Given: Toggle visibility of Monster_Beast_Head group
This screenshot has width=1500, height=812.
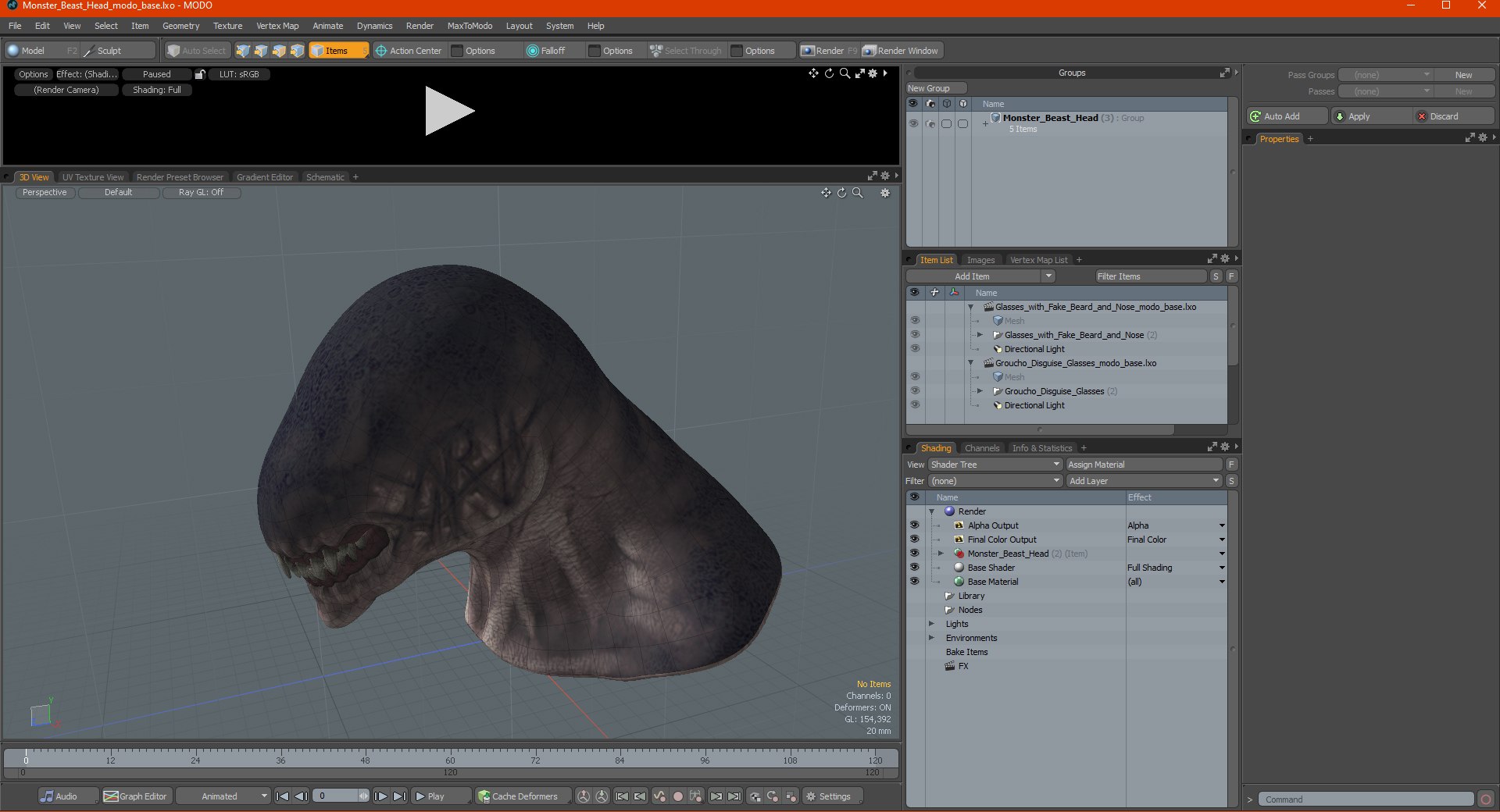Looking at the screenshot, I should (x=913, y=123).
